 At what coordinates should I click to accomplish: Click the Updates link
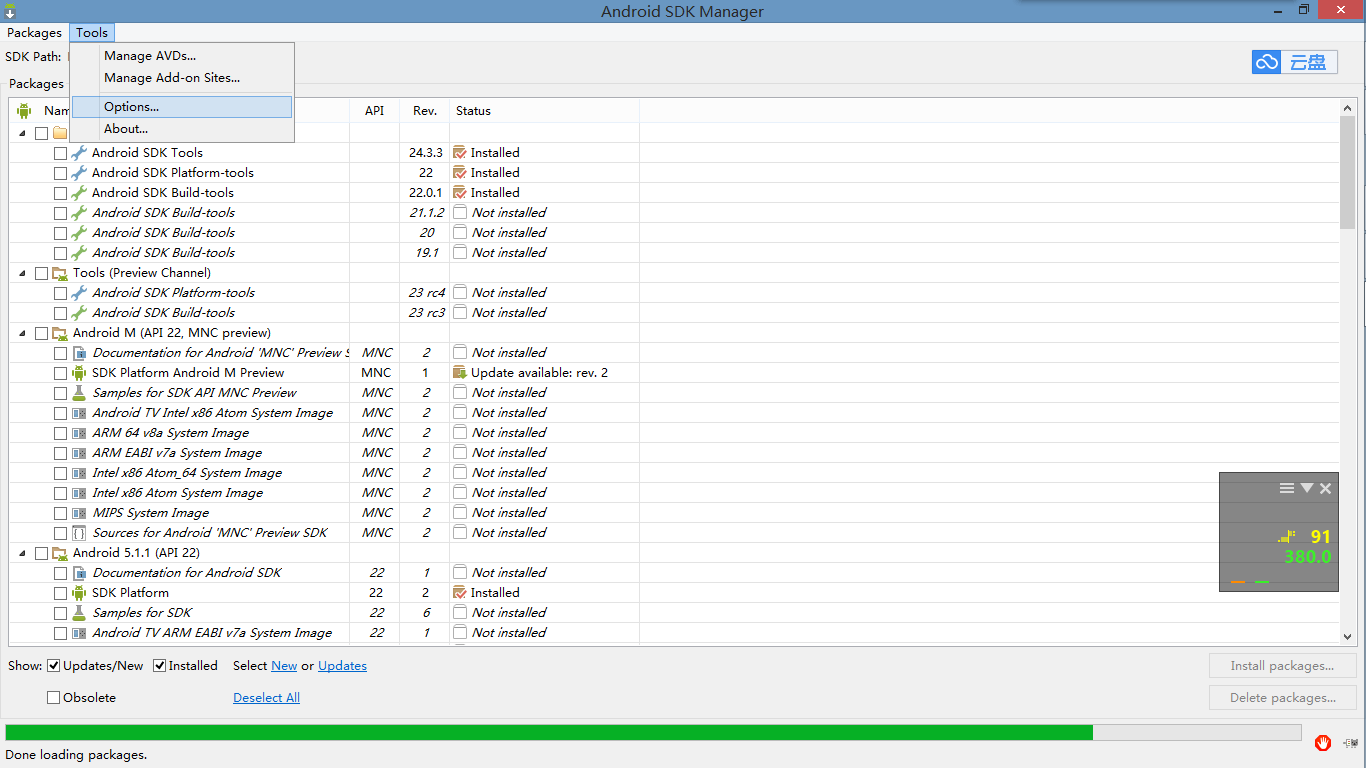342,666
